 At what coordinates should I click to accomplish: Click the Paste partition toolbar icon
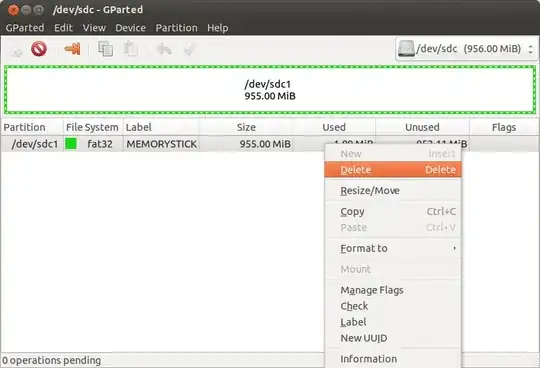point(131,49)
